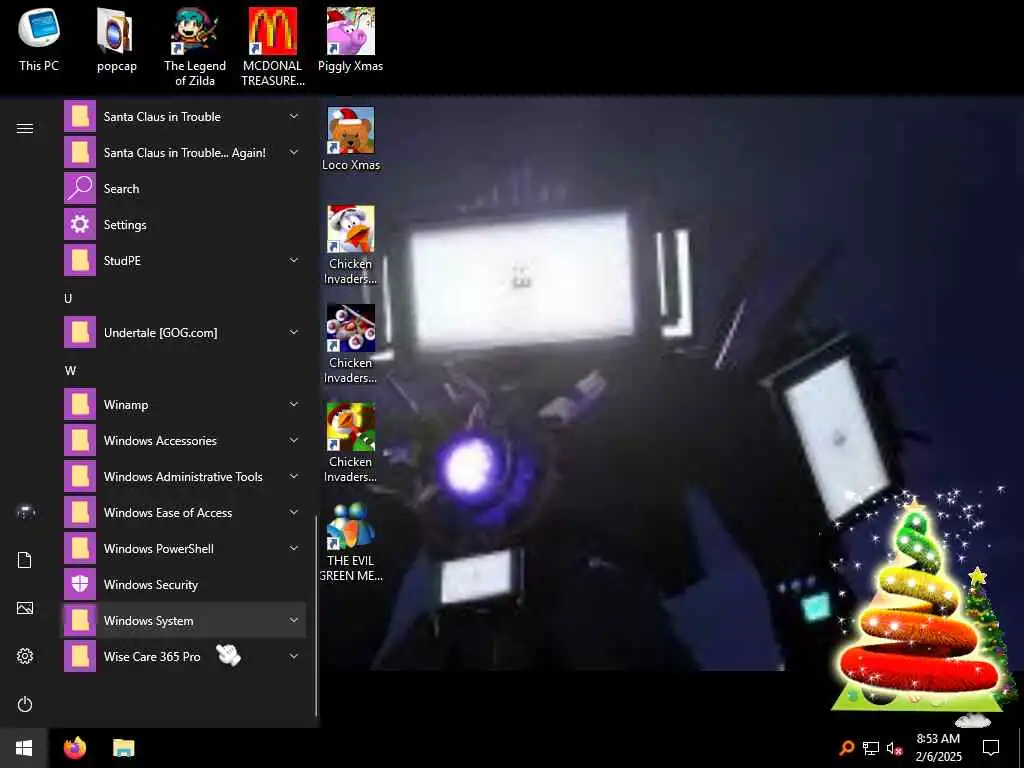
Task: Click the hamburger menu in Start sidebar
Action: (25, 128)
